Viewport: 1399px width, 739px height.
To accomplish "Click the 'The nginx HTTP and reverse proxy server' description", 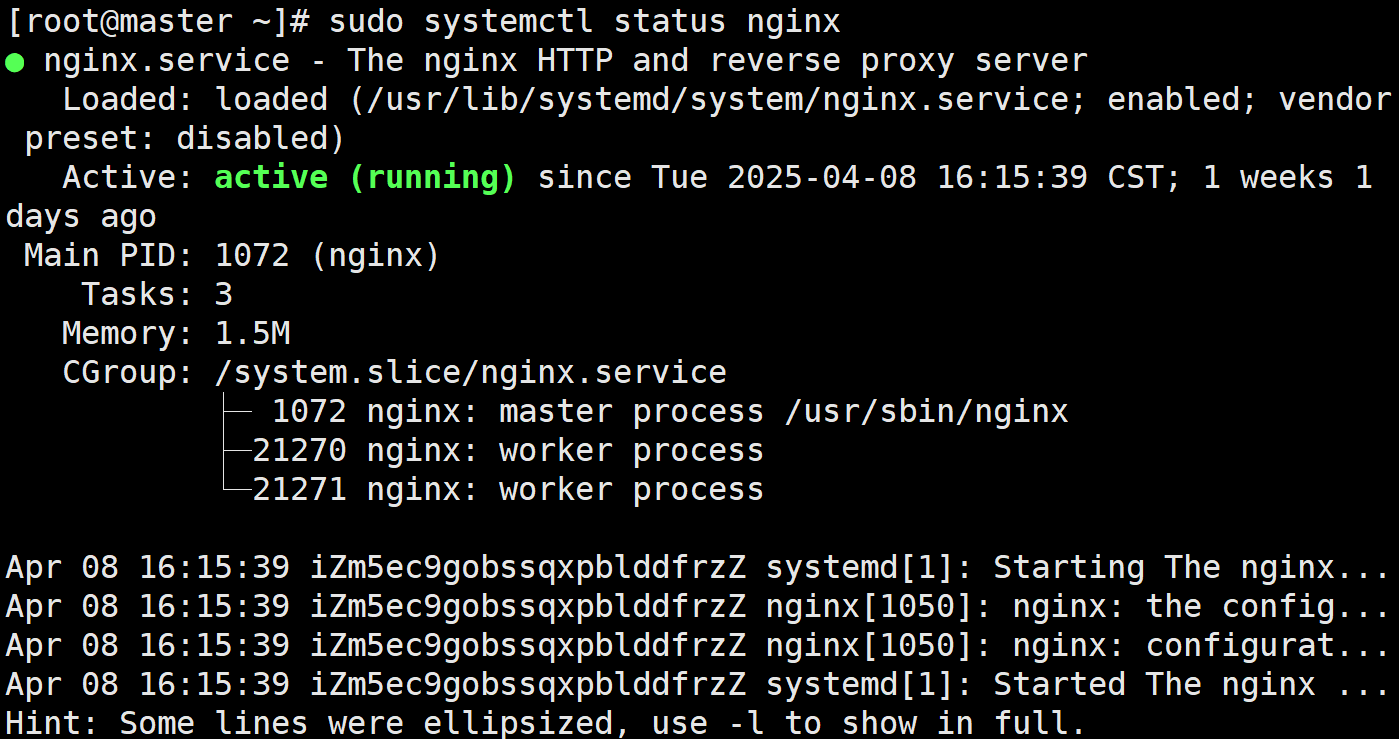I will (717, 61).
